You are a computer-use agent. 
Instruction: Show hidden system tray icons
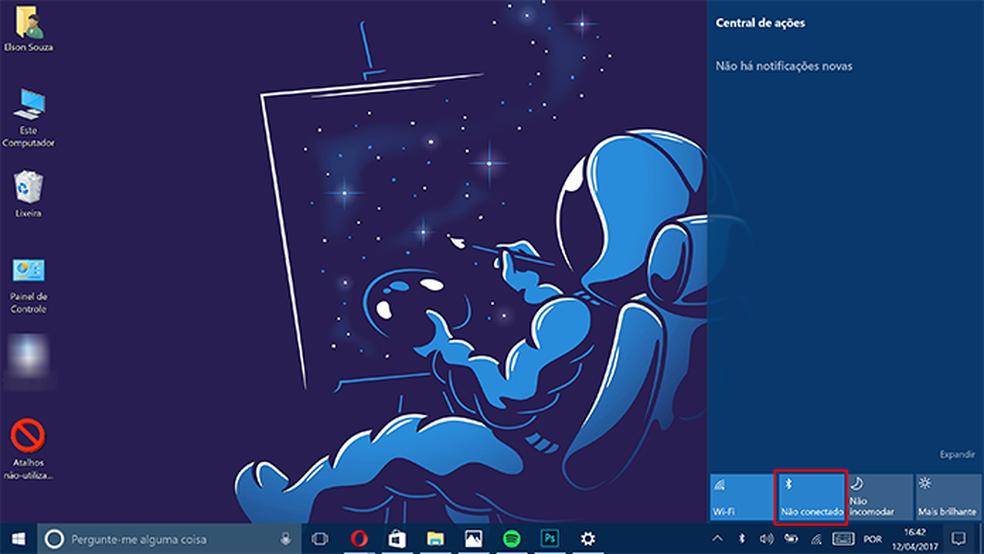[717, 539]
